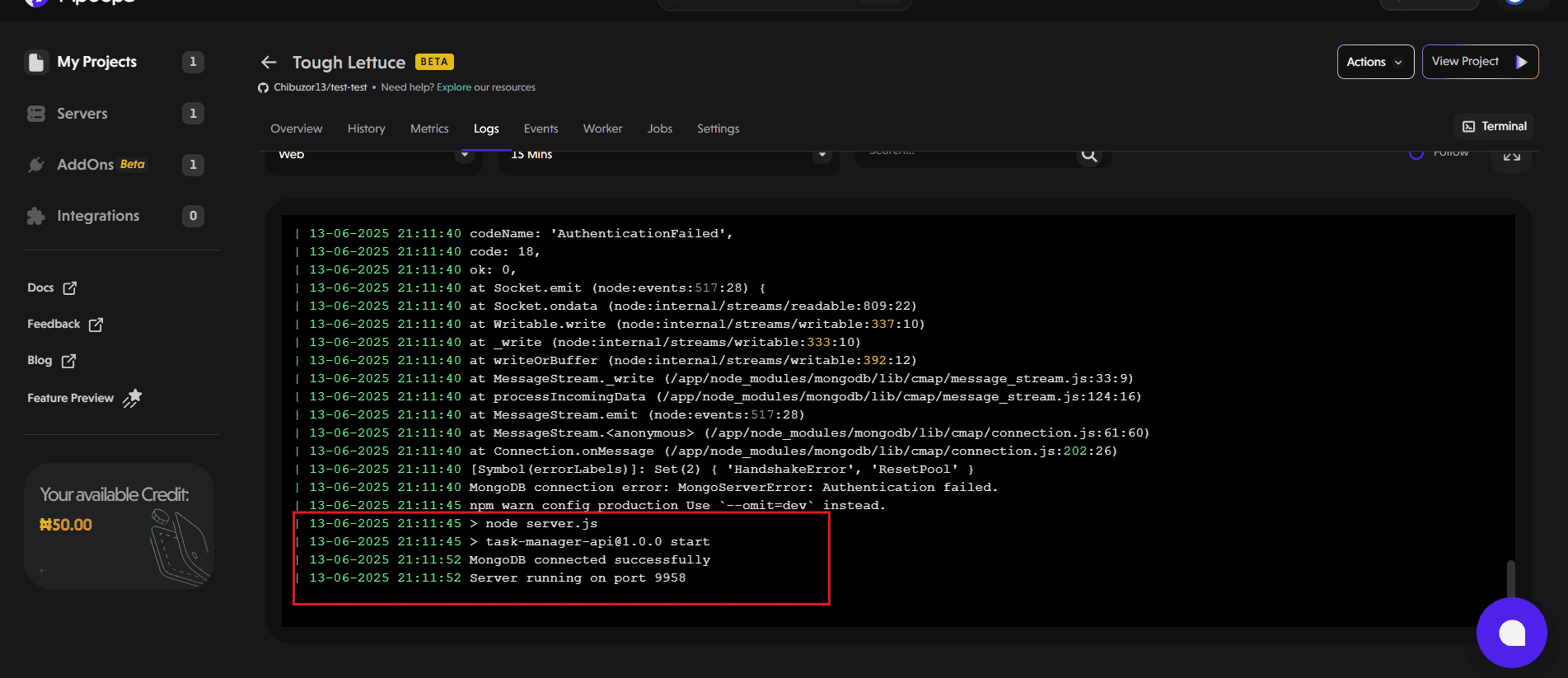
Task: Switch to the Worker tab
Action: click(602, 129)
